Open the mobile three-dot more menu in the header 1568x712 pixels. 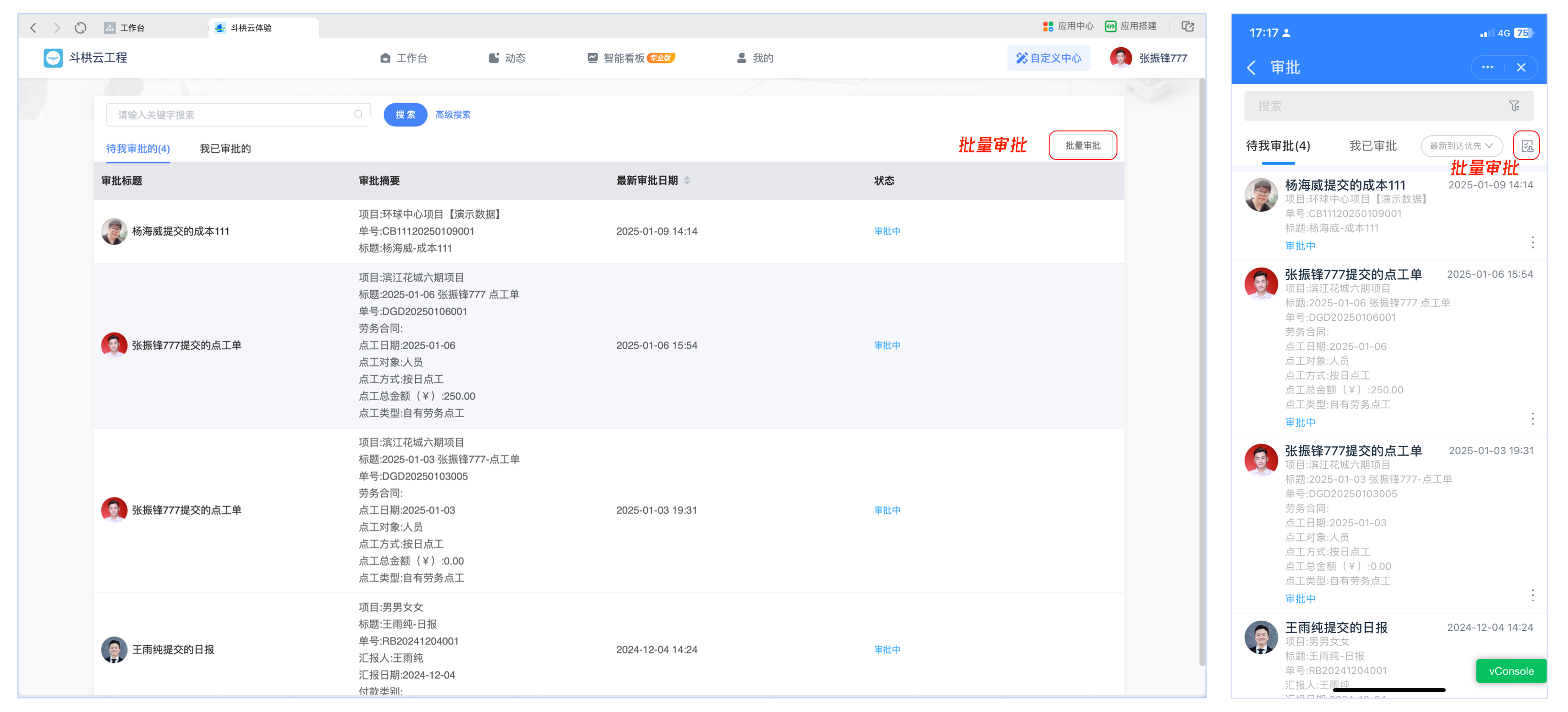pos(1488,67)
